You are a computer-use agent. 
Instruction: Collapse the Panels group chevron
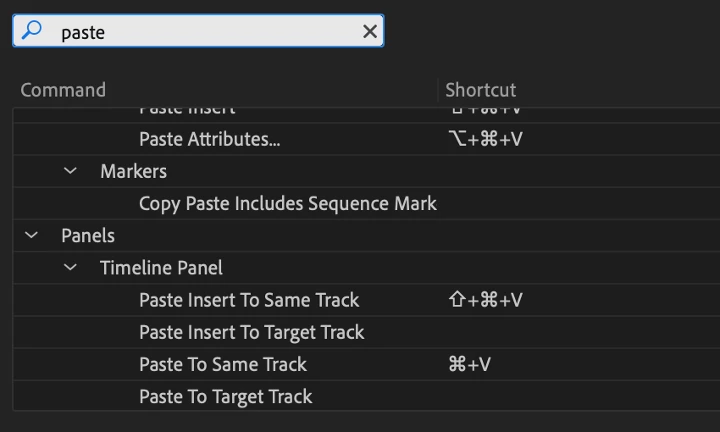click(31, 236)
